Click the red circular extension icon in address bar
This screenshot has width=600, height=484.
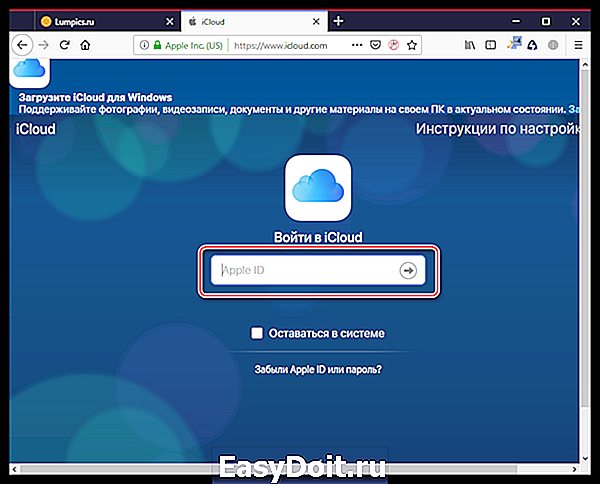pos(394,45)
